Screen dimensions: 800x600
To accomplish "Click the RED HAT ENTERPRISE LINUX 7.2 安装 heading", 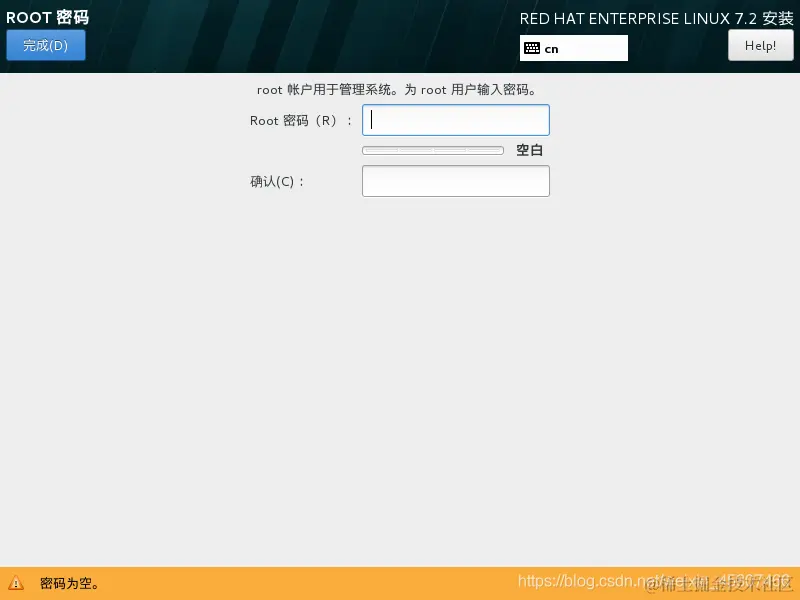I will (656, 19).
